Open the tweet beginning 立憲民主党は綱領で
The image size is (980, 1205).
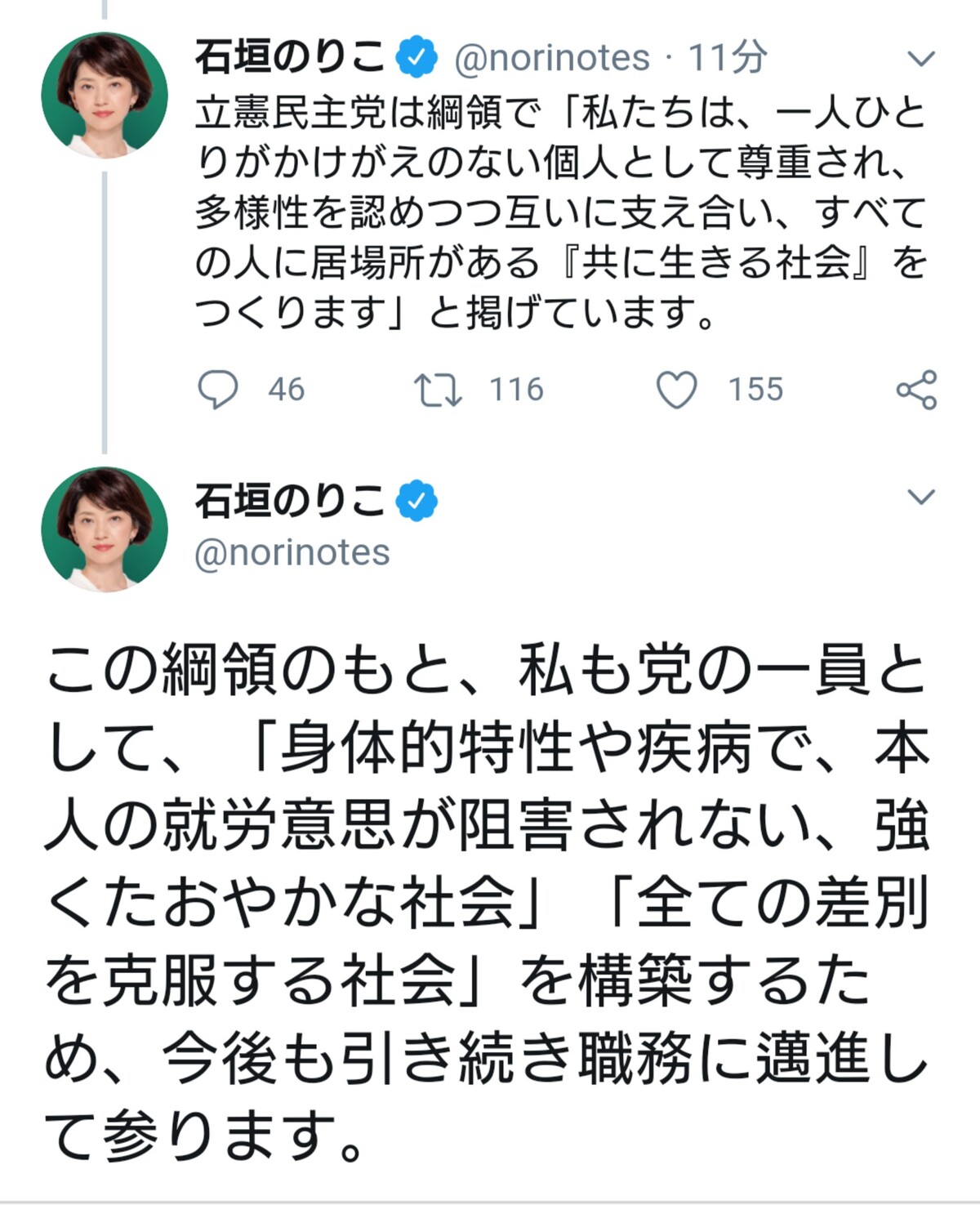point(560,212)
